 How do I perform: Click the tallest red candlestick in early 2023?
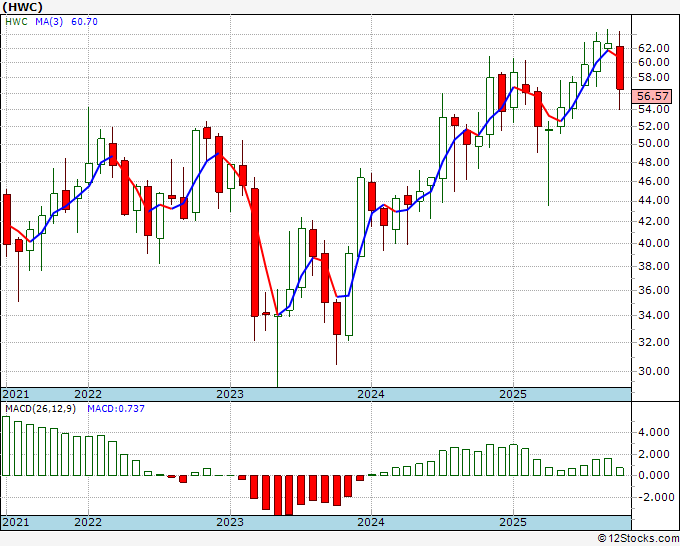click(255, 252)
